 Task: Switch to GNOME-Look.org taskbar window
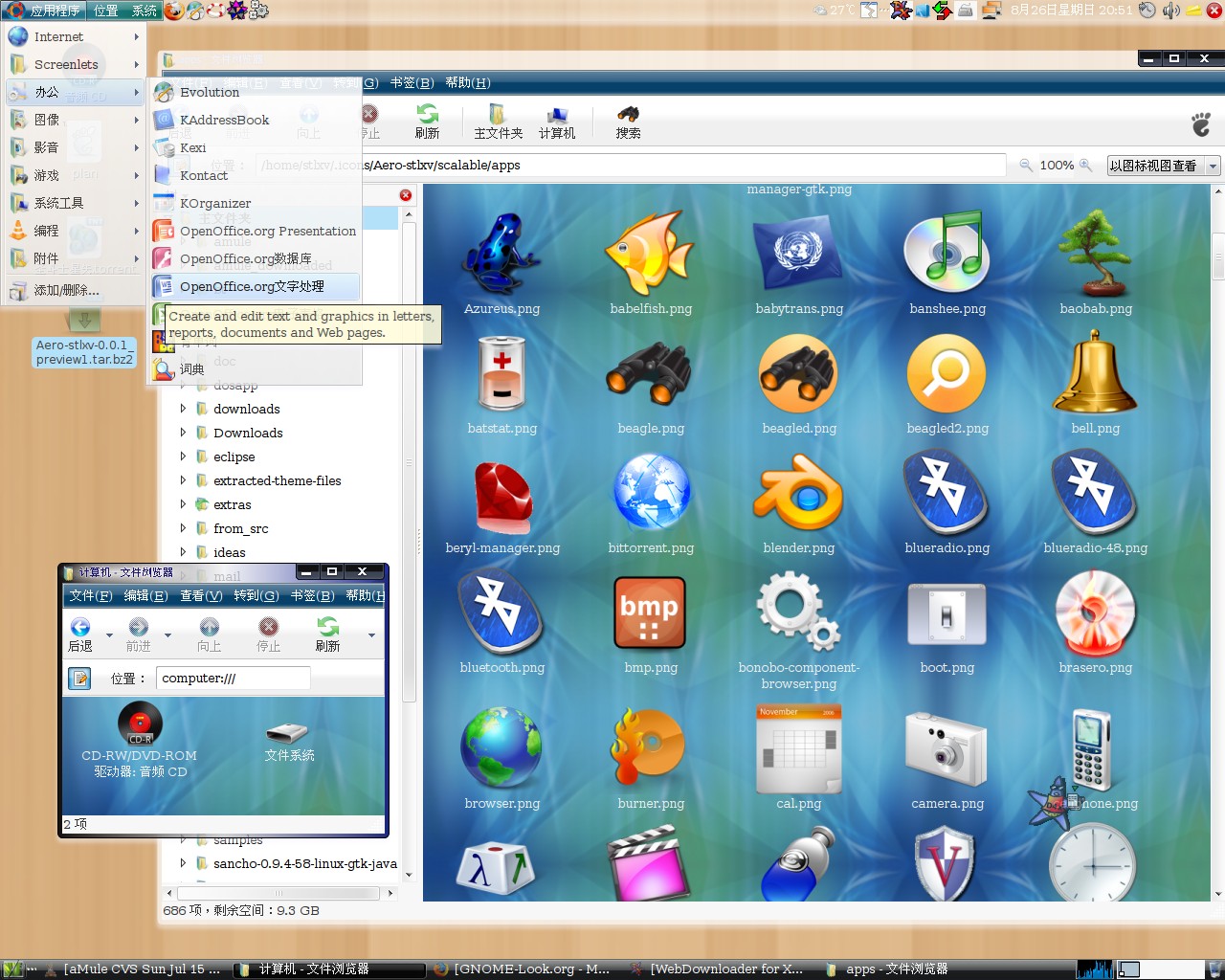coord(523,969)
